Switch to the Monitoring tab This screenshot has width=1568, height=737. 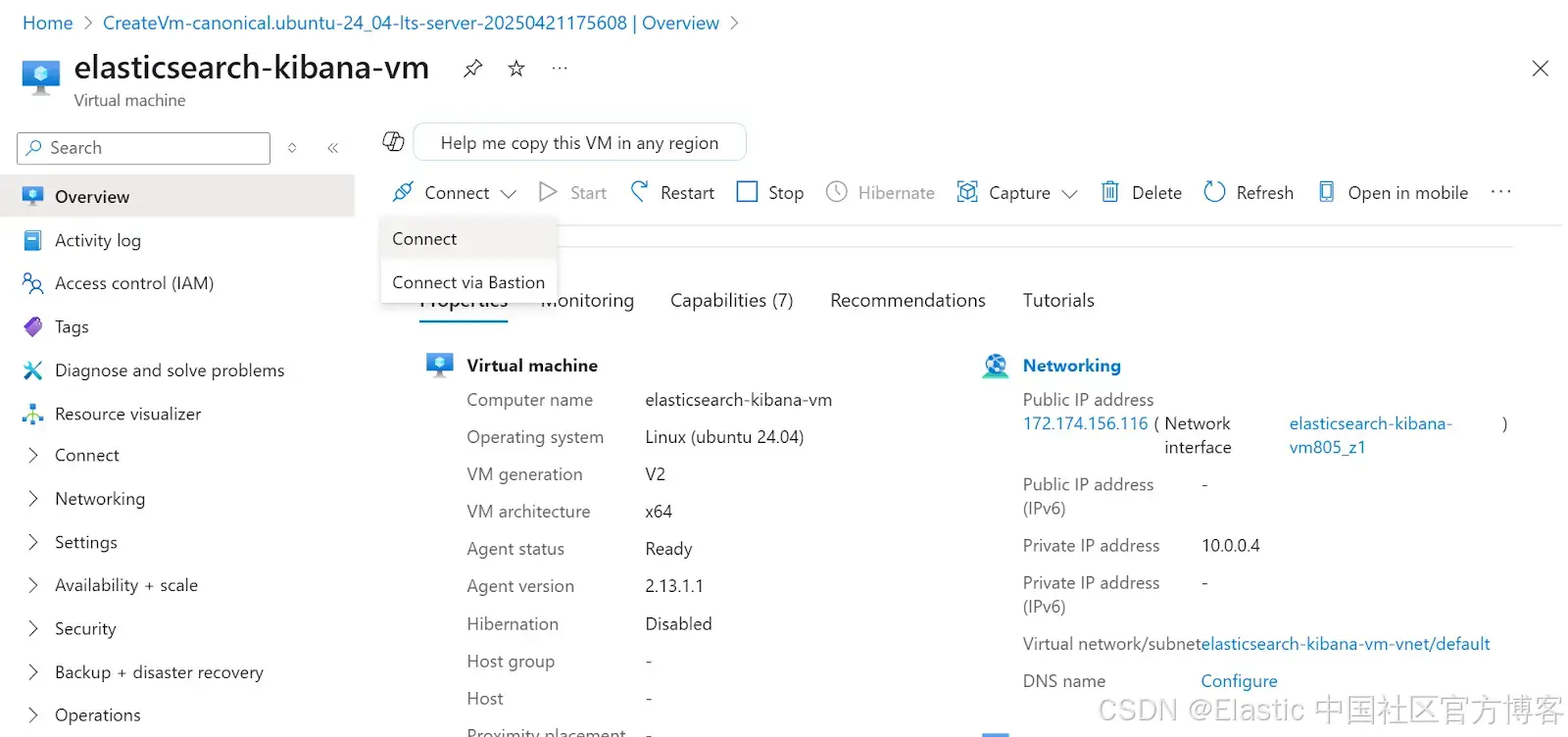click(587, 301)
